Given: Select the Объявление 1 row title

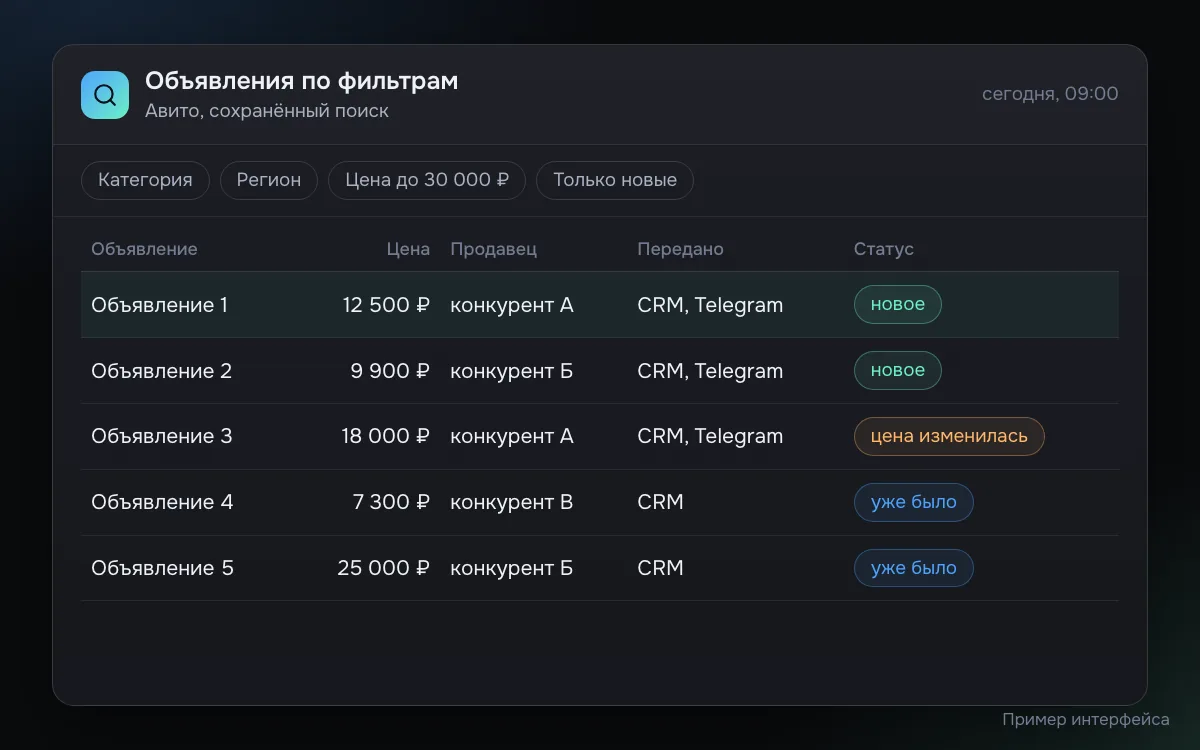Looking at the screenshot, I should (x=160, y=305).
